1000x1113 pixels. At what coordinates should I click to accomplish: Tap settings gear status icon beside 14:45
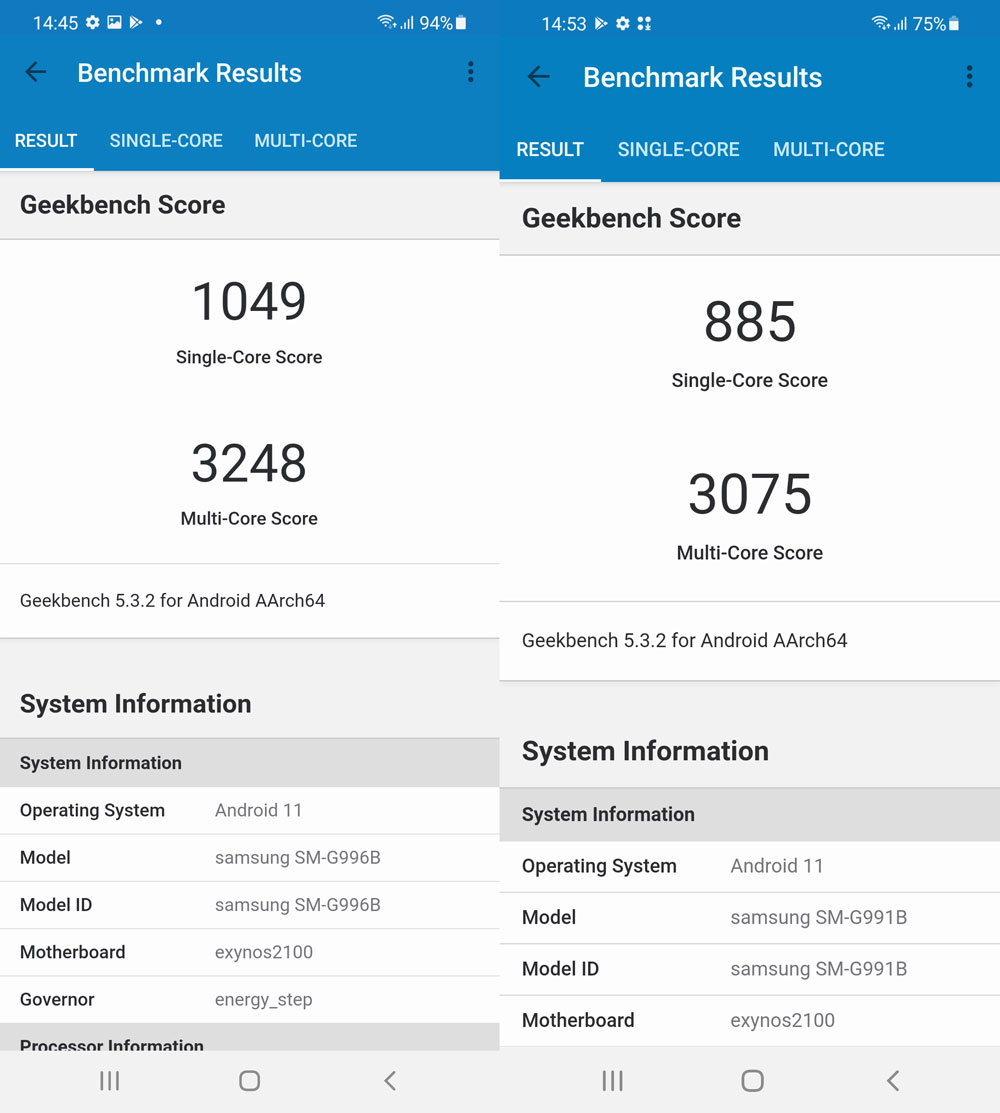pyautogui.click(x=93, y=23)
